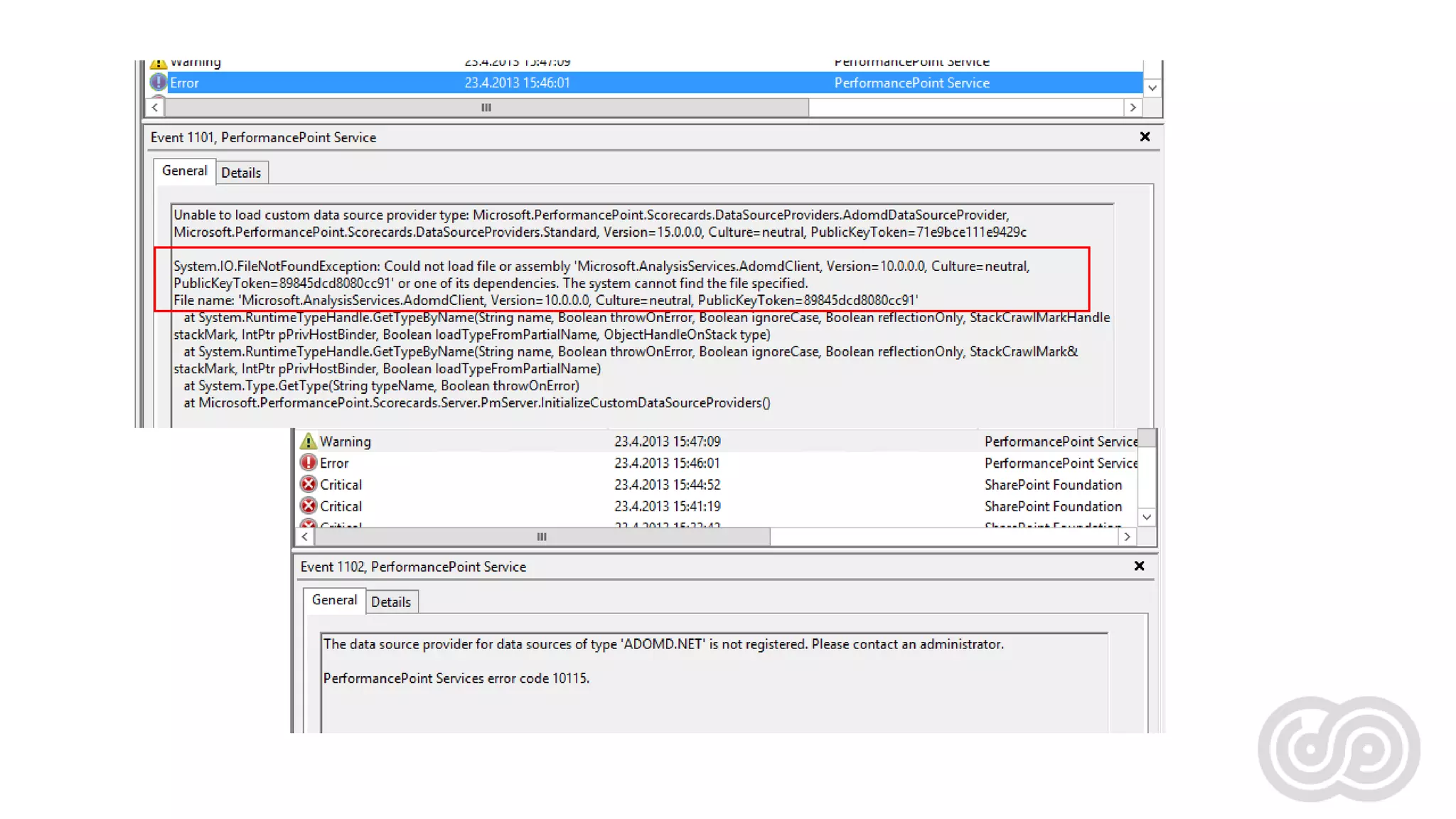Close the Event 1102 details pane
The image size is (1456, 819).
click(x=1139, y=566)
